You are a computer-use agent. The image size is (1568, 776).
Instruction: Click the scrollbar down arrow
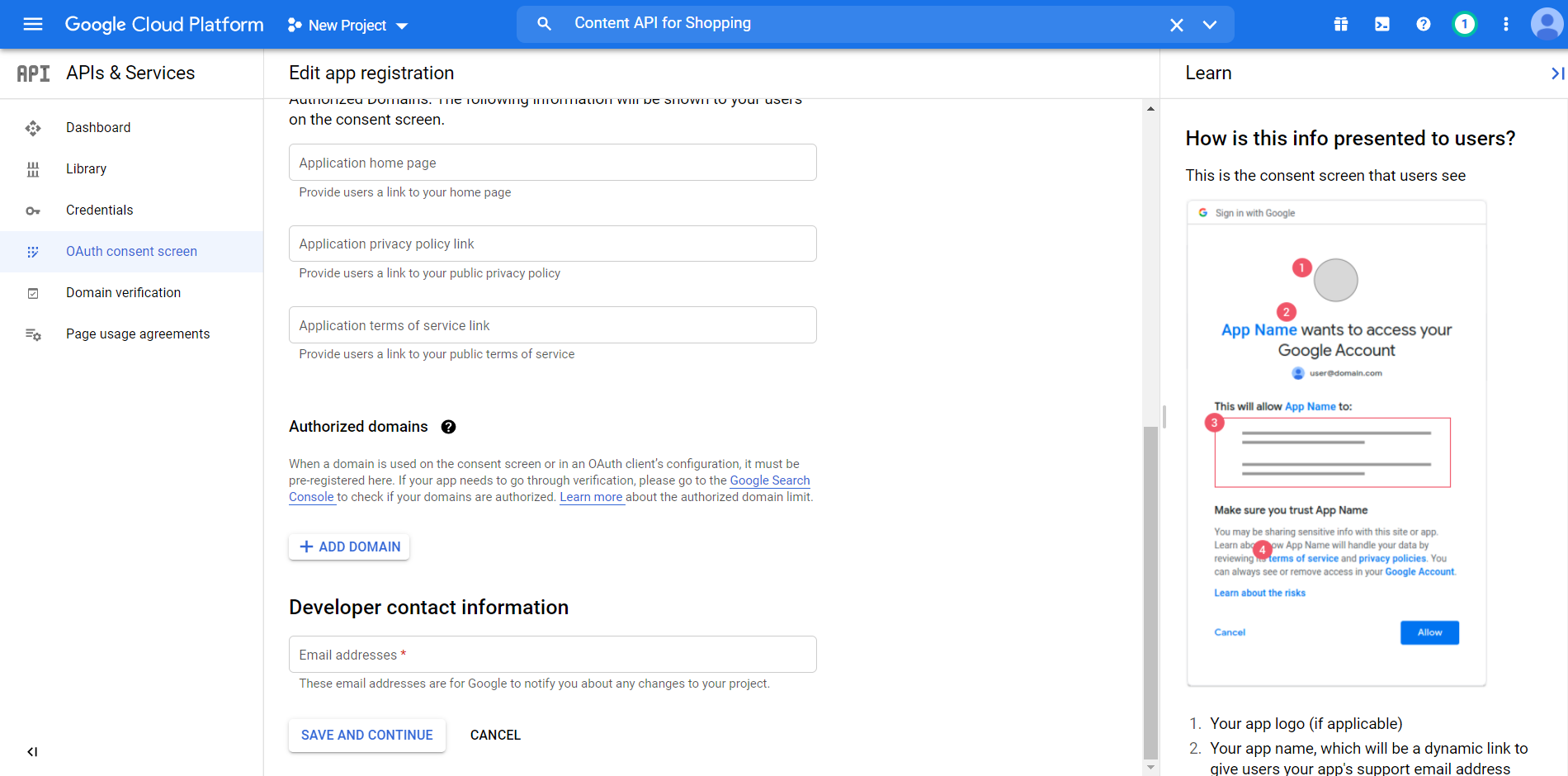(1150, 768)
